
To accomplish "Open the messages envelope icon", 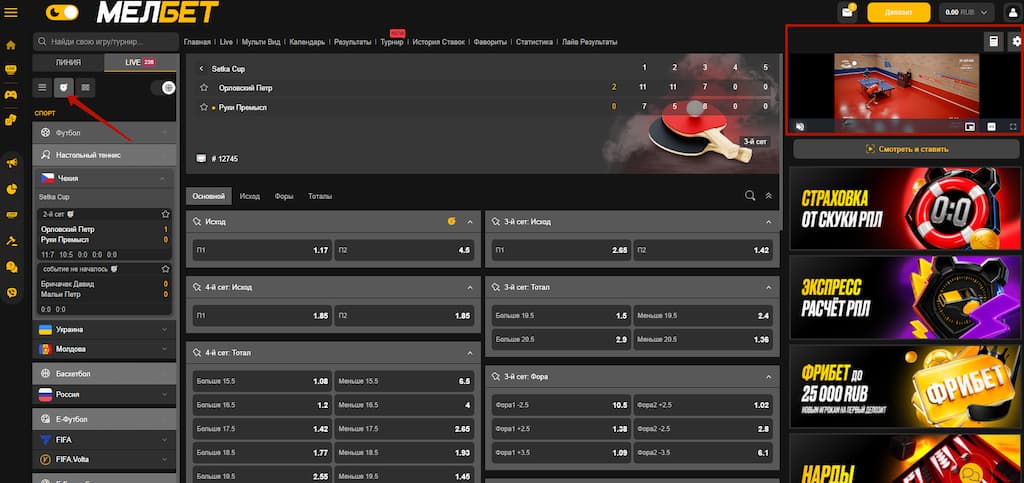I will (848, 12).
